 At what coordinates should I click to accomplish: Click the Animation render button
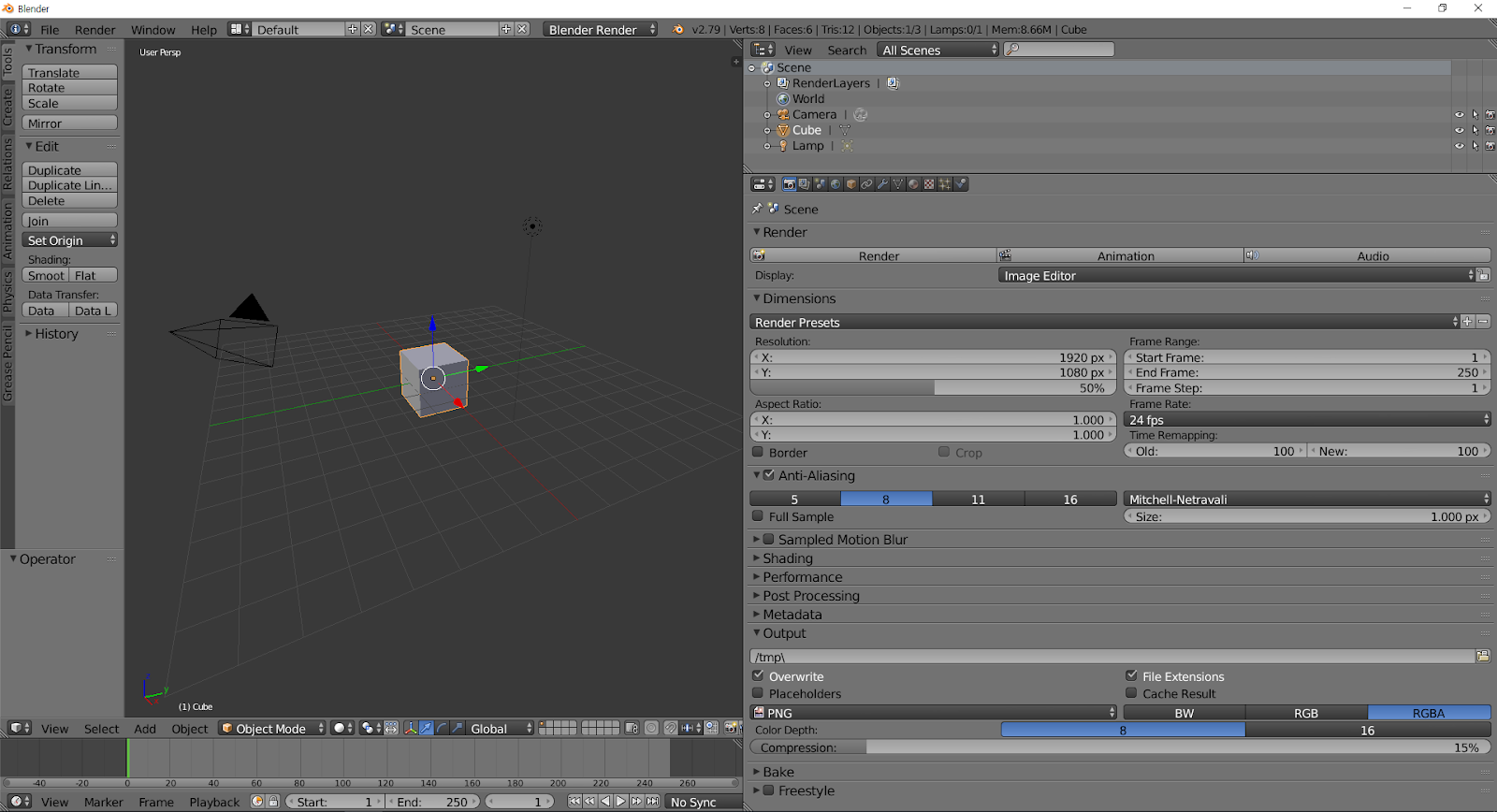[1120, 255]
